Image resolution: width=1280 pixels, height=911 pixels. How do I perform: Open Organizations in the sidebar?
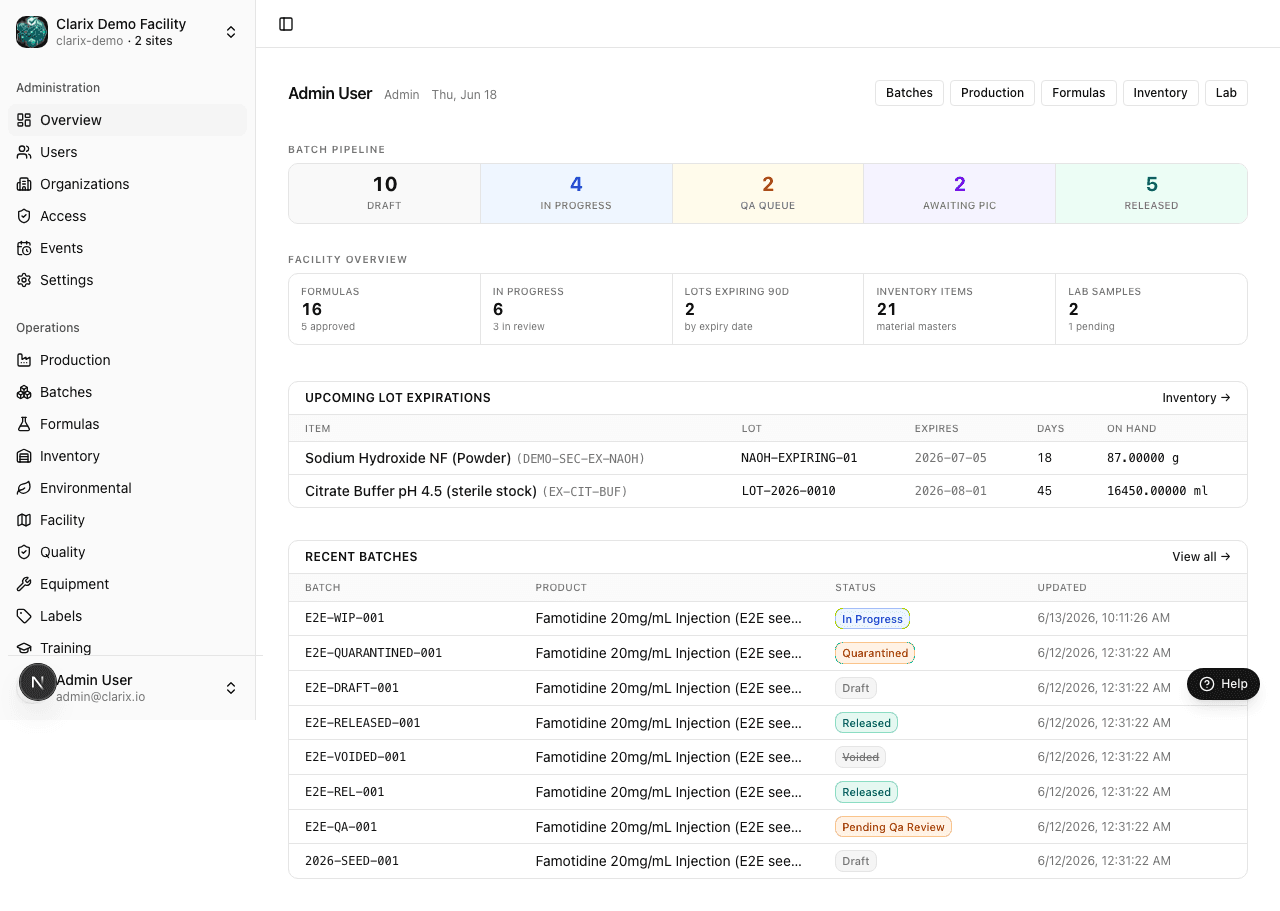(127, 184)
